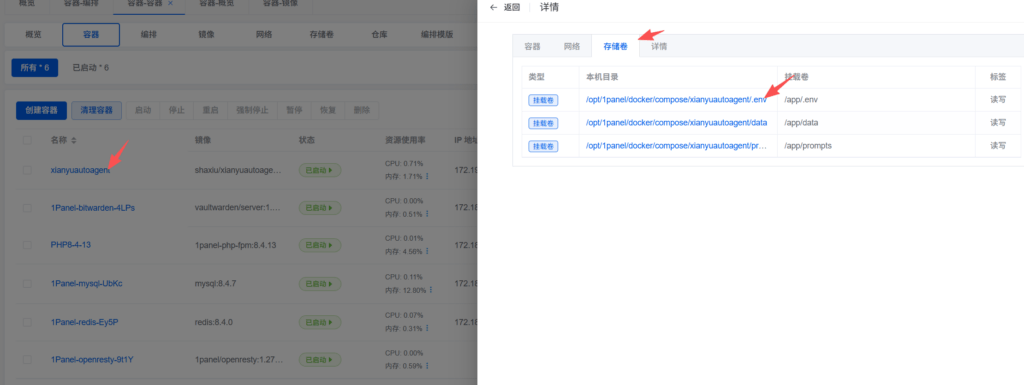The width and height of the screenshot is (1024, 385).
Task: Check the box for 1Panel-redis-Ey5P container
Action: pos(27,322)
